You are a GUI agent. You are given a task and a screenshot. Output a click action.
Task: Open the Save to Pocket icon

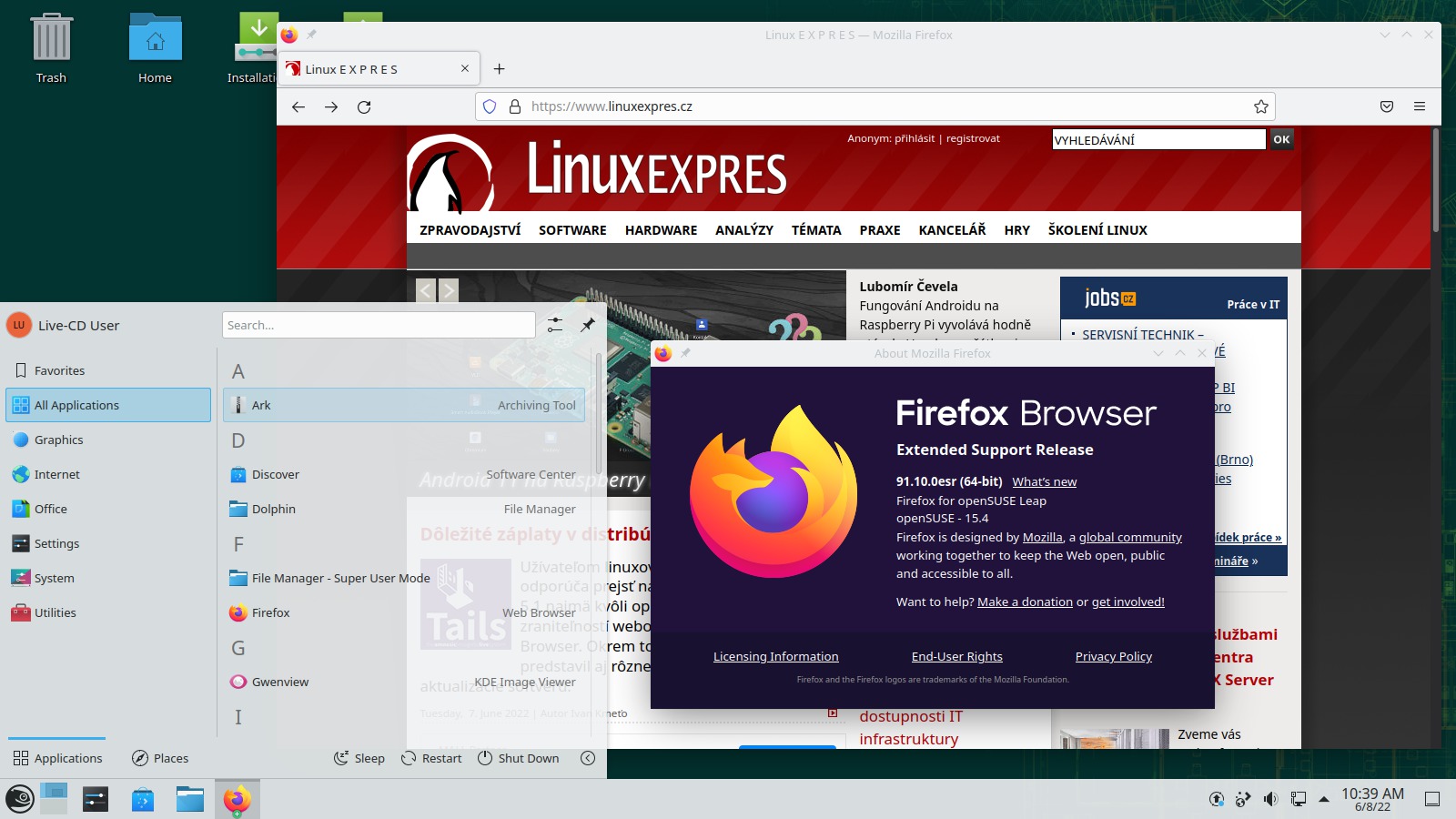click(1387, 106)
